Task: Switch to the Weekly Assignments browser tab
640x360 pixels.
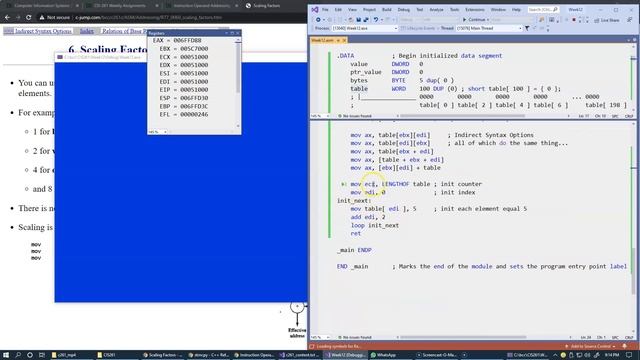Action: [120, 6]
